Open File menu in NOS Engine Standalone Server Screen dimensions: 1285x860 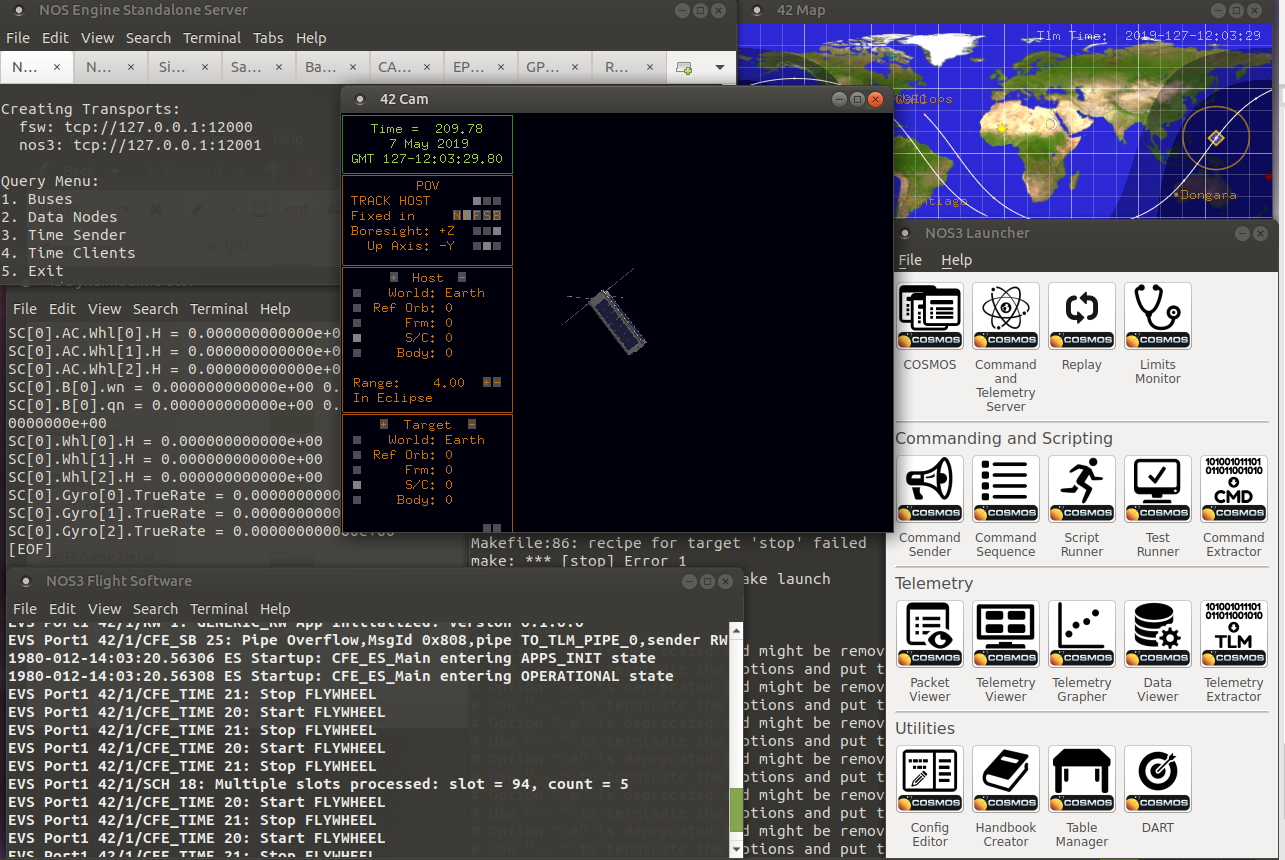18,38
